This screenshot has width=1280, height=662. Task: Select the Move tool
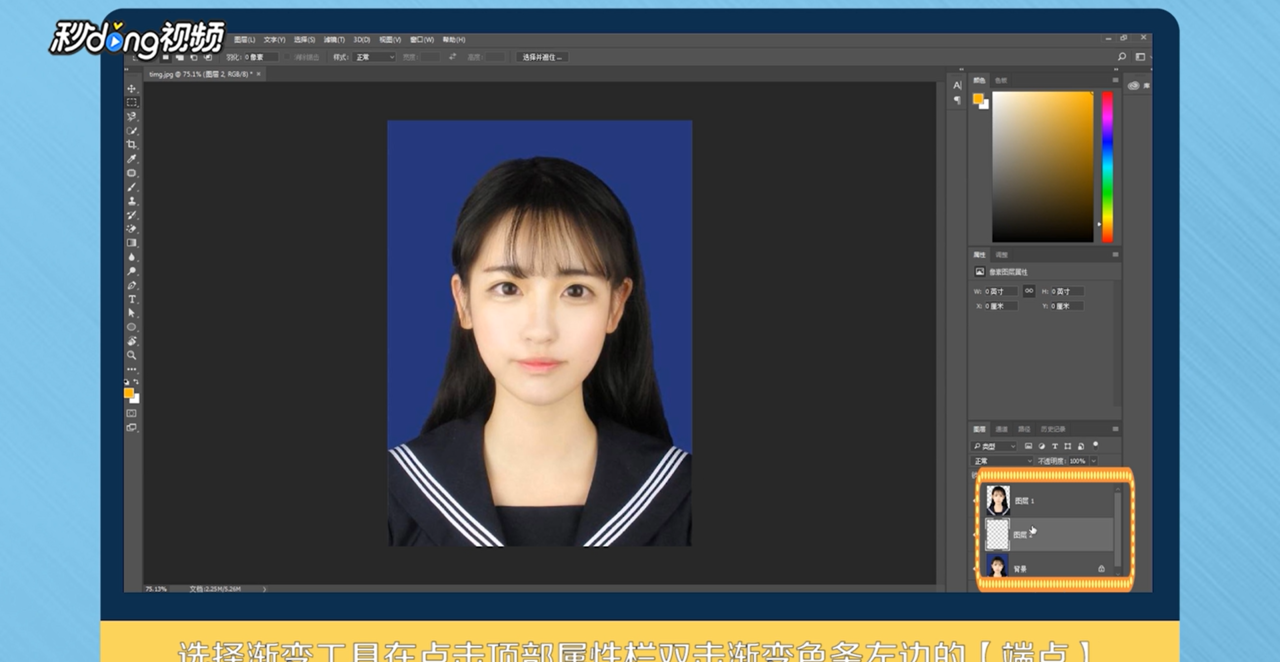click(x=132, y=89)
